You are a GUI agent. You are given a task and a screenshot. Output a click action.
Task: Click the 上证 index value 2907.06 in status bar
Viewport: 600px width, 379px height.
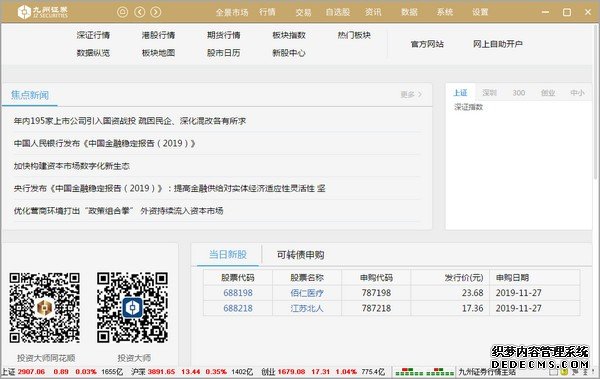click(x=31, y=372)
